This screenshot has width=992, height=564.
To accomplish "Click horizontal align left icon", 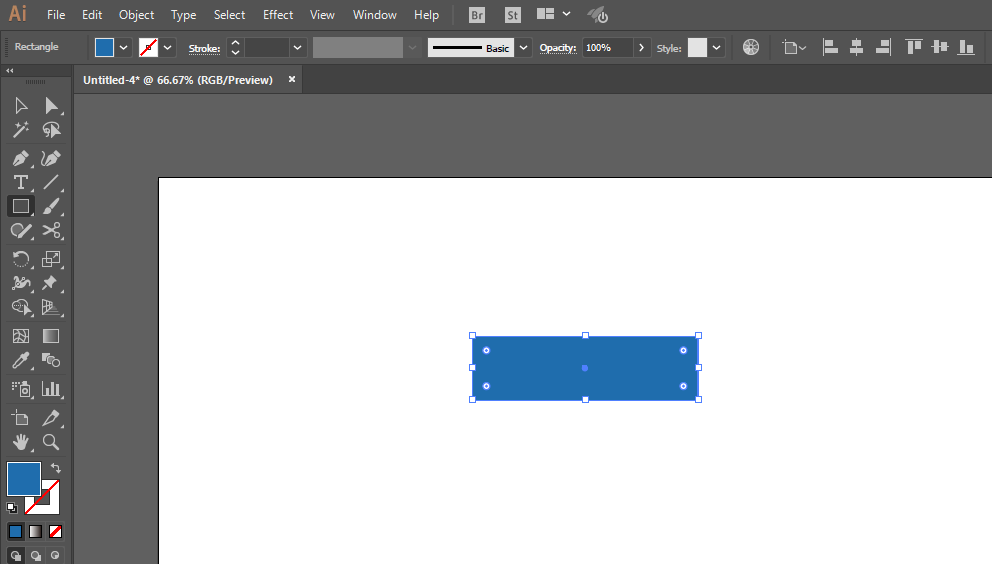I will 830,47.
